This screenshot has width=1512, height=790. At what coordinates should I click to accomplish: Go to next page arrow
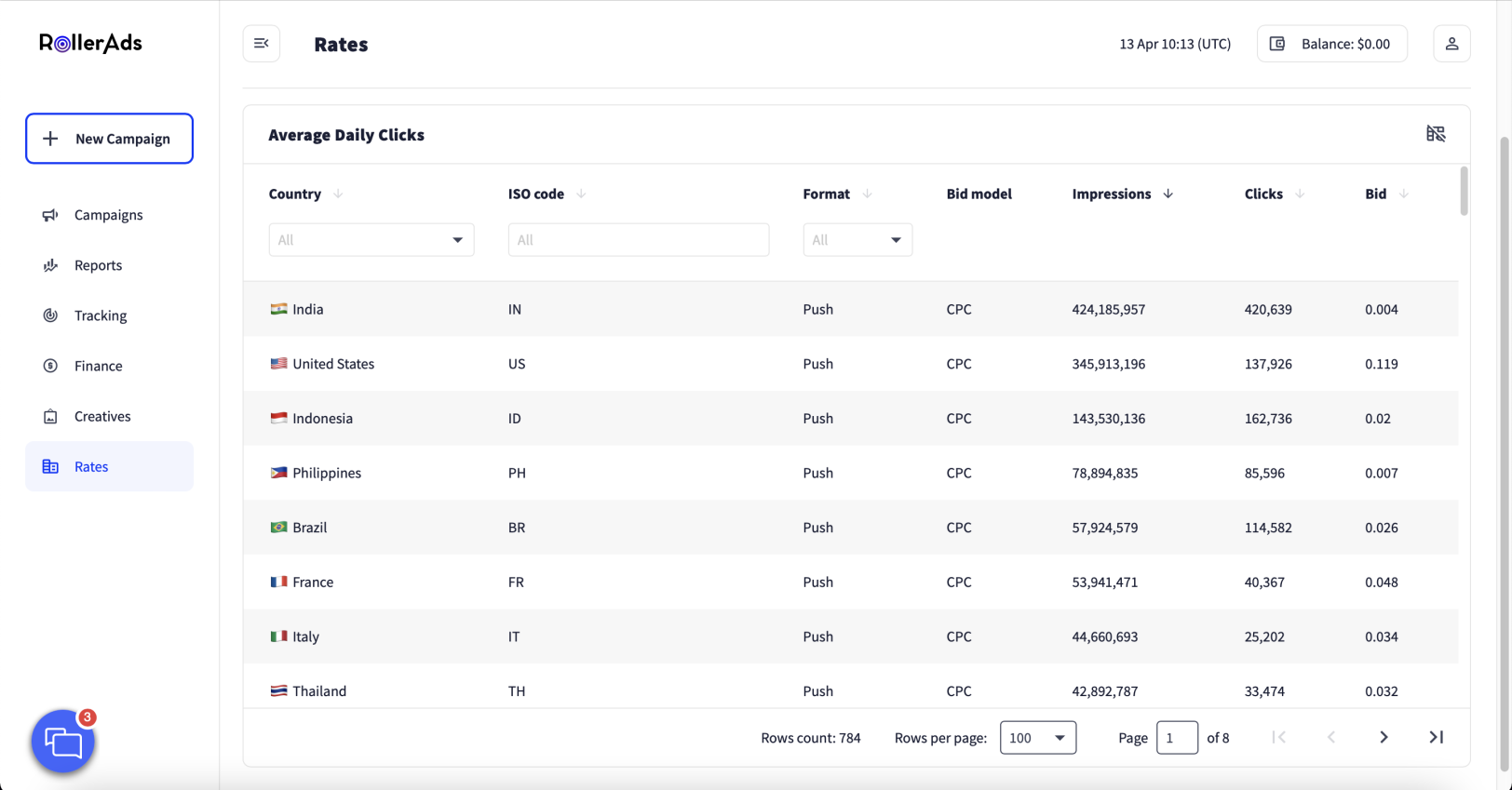point(1384,737)
